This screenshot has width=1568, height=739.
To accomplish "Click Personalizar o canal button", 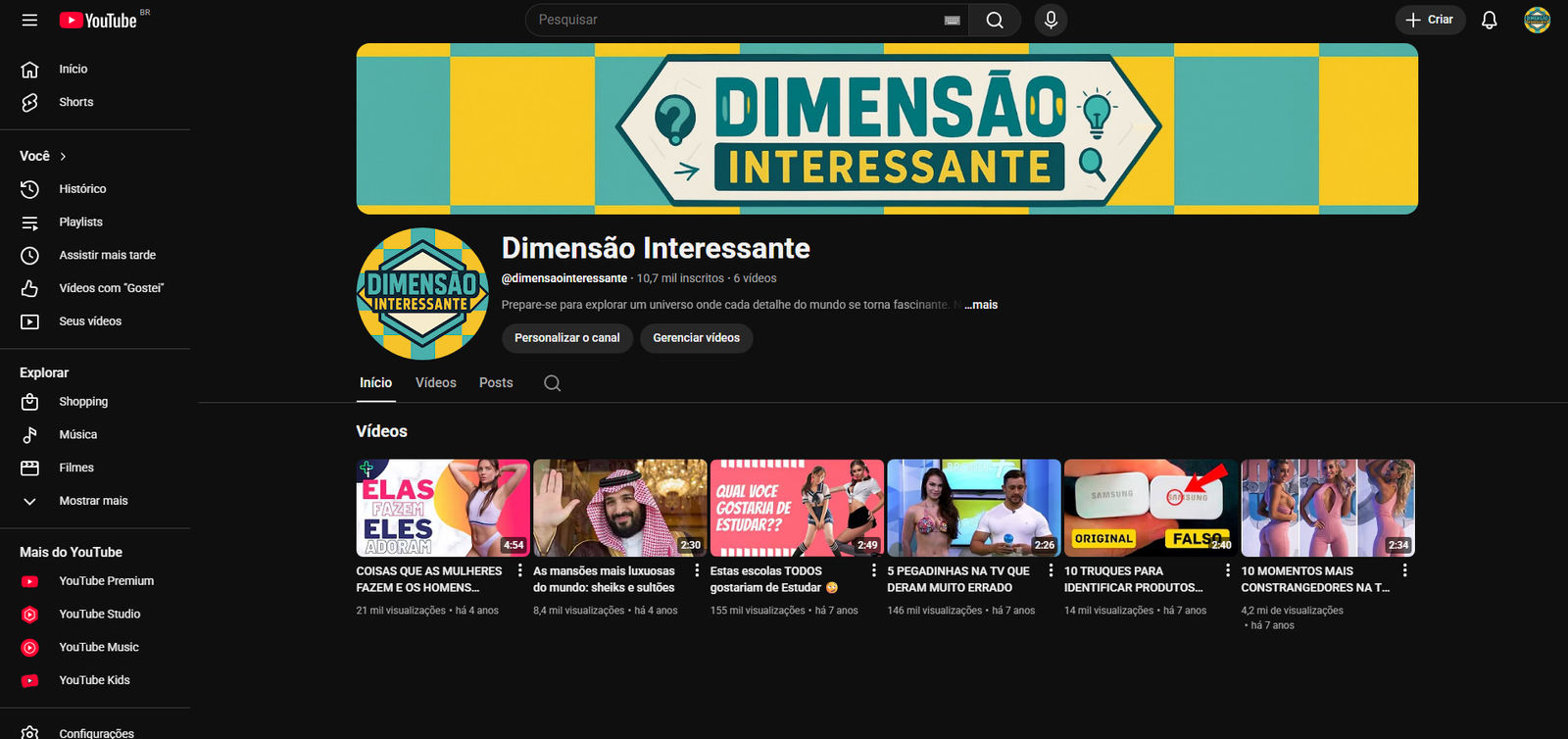I will (566, 338).
